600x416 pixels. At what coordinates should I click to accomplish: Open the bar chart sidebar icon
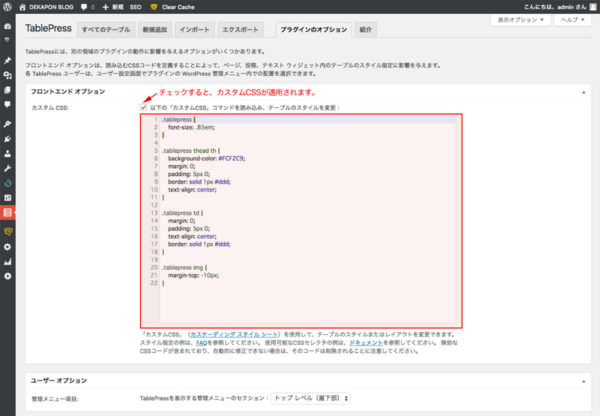(x=7, y=262)
